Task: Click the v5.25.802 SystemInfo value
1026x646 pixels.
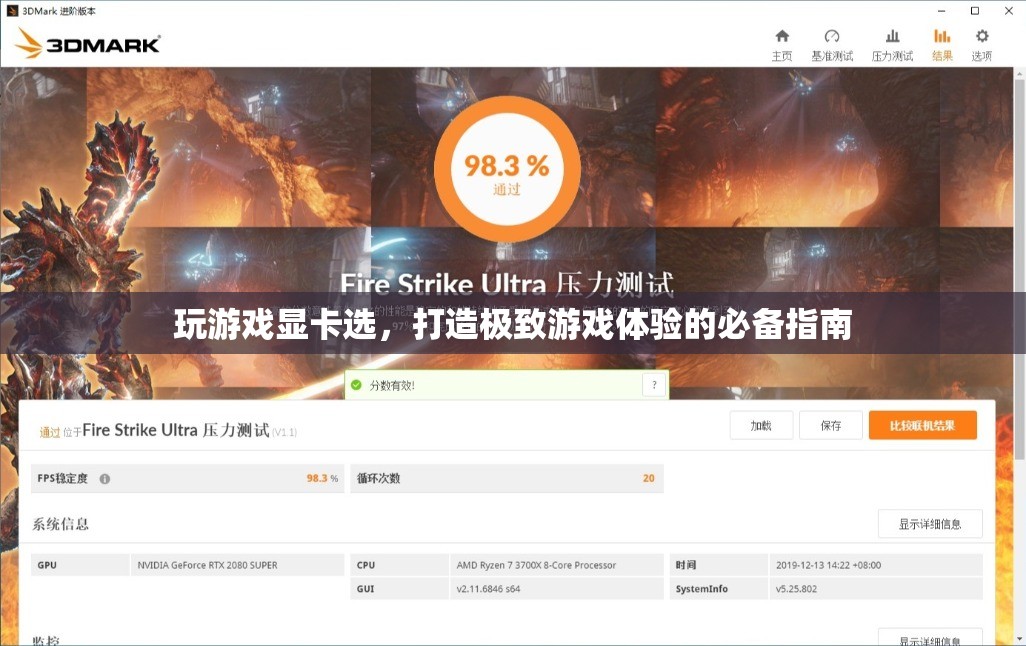Action: 796,588
